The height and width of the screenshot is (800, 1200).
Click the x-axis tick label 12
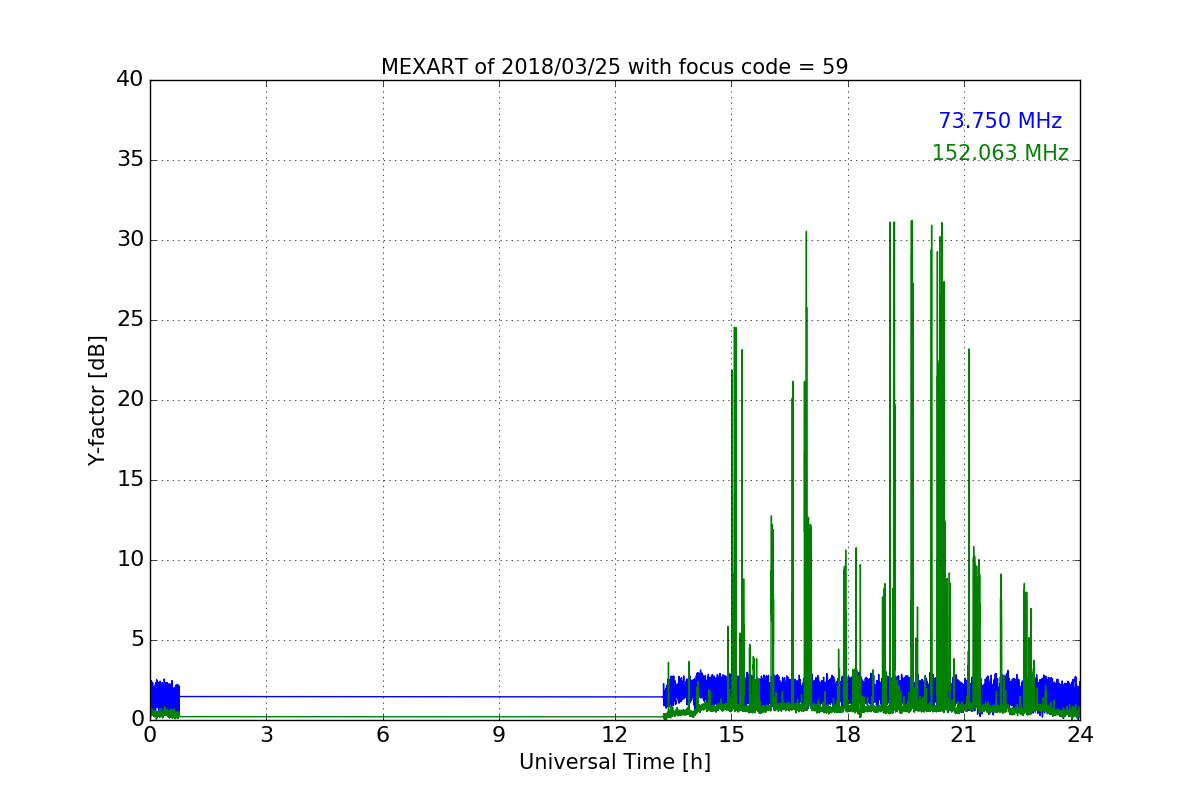(x=615, y=735)
